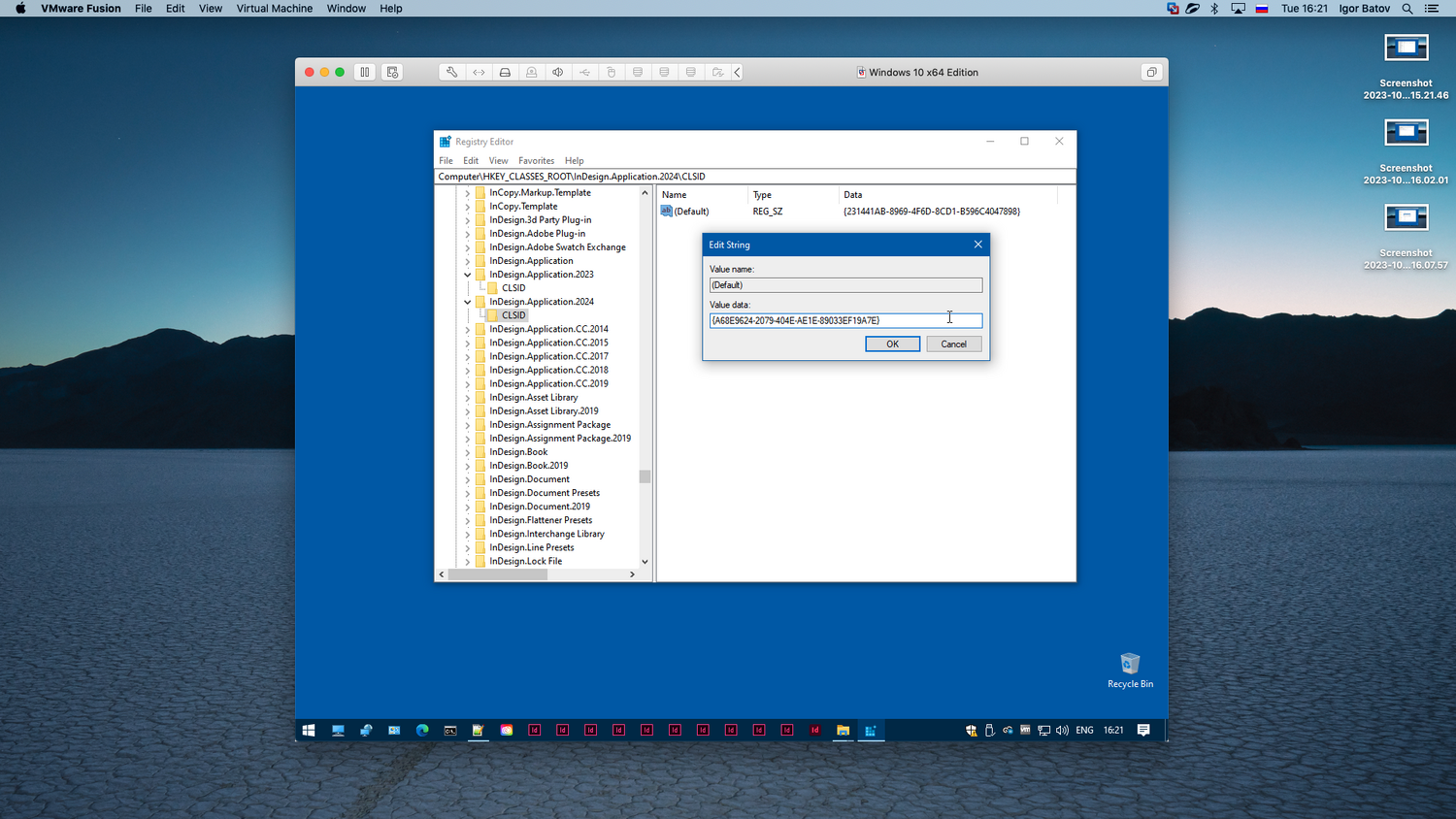Pause the virtual machine in VMware toolbar

[365, 72]
